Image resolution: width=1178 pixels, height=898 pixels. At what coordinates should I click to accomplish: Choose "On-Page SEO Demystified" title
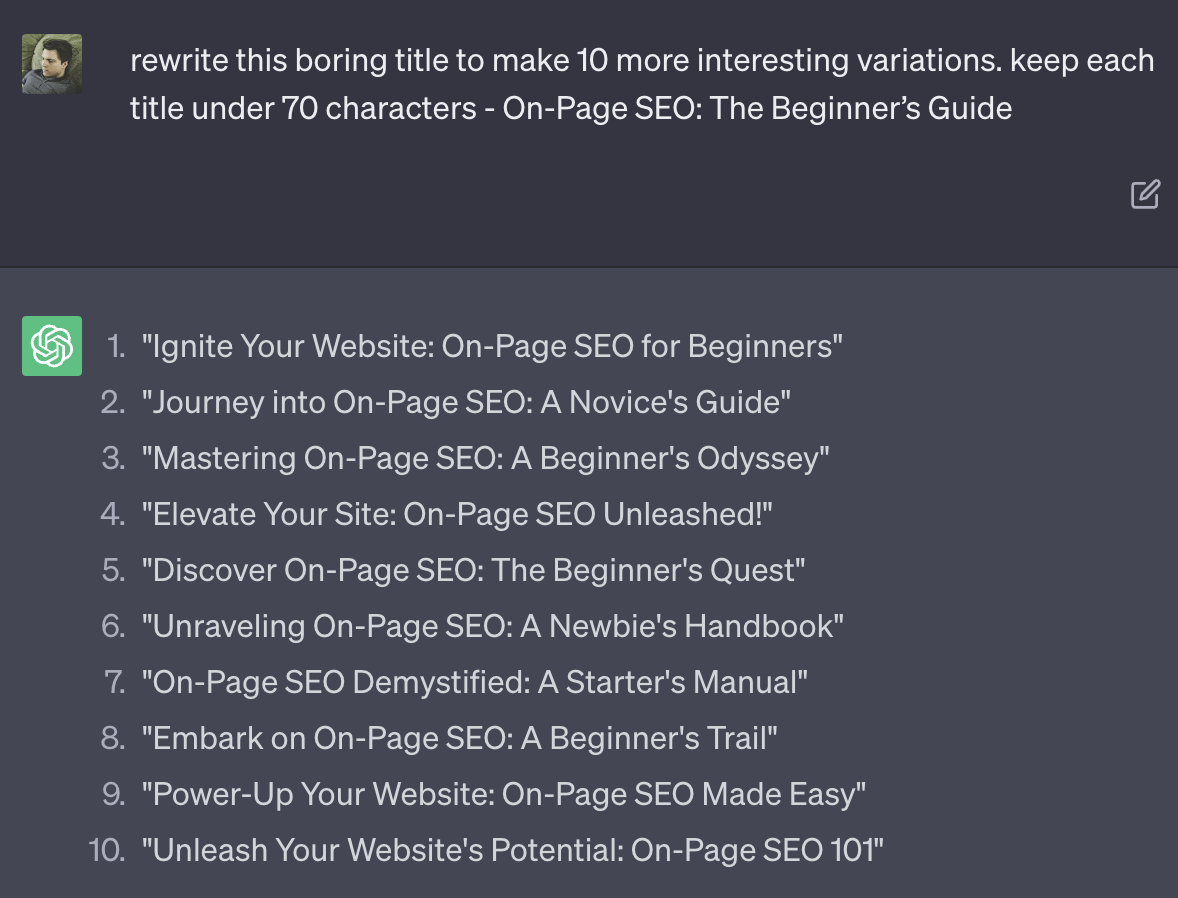(474, 683)
